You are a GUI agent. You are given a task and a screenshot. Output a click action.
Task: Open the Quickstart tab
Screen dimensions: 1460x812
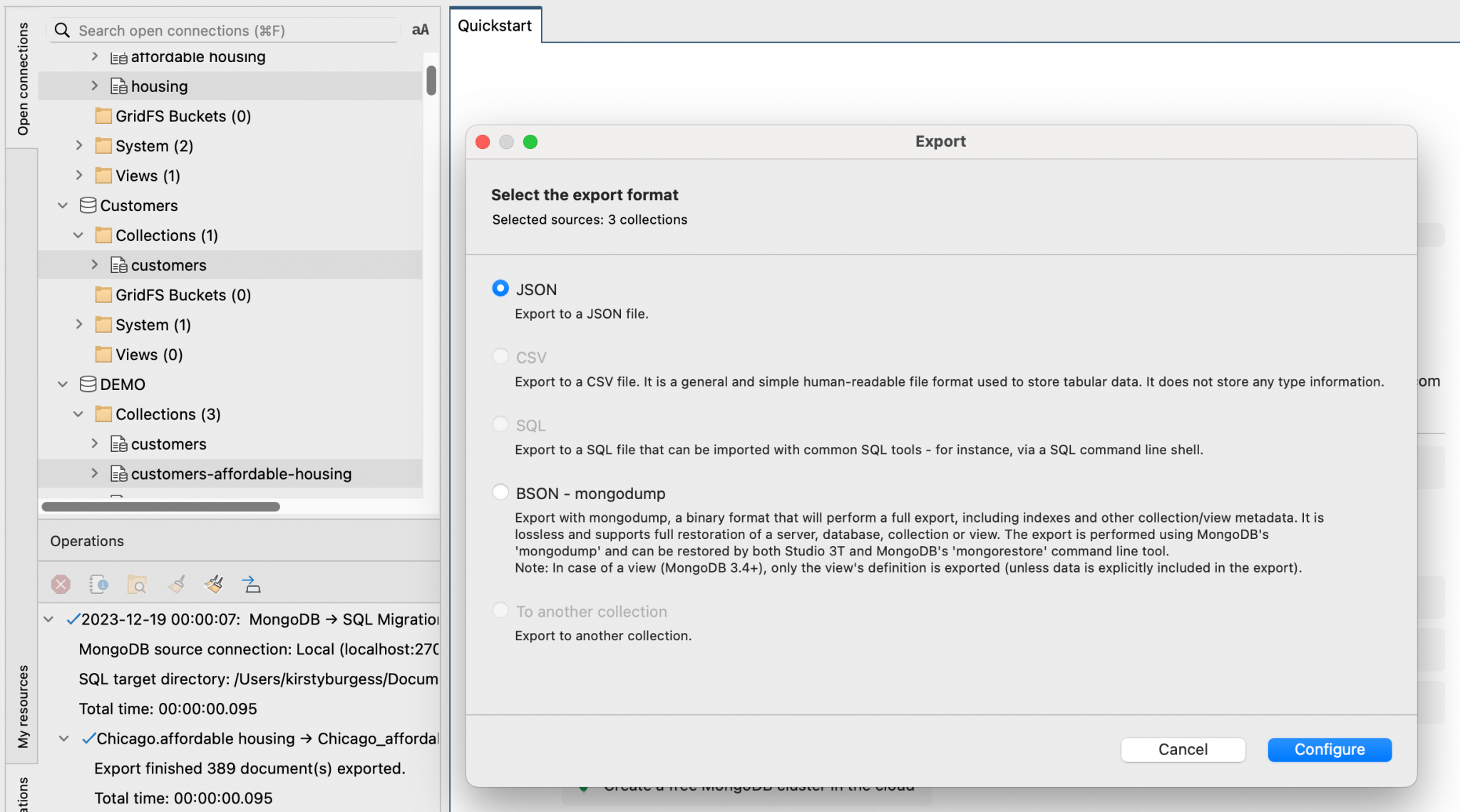coord(495,26)
